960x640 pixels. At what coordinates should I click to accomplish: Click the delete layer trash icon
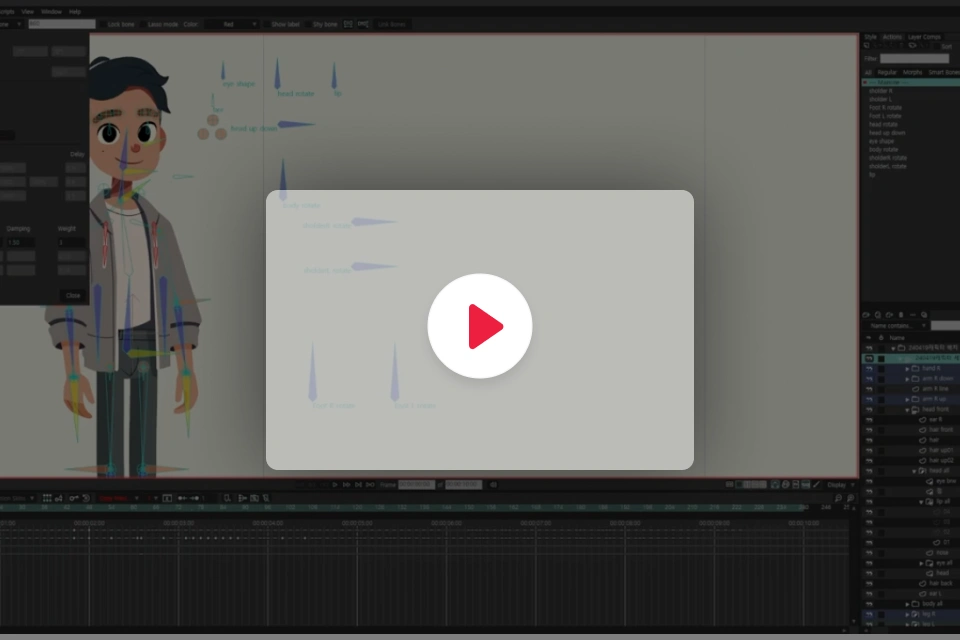(x=901, y=315)
